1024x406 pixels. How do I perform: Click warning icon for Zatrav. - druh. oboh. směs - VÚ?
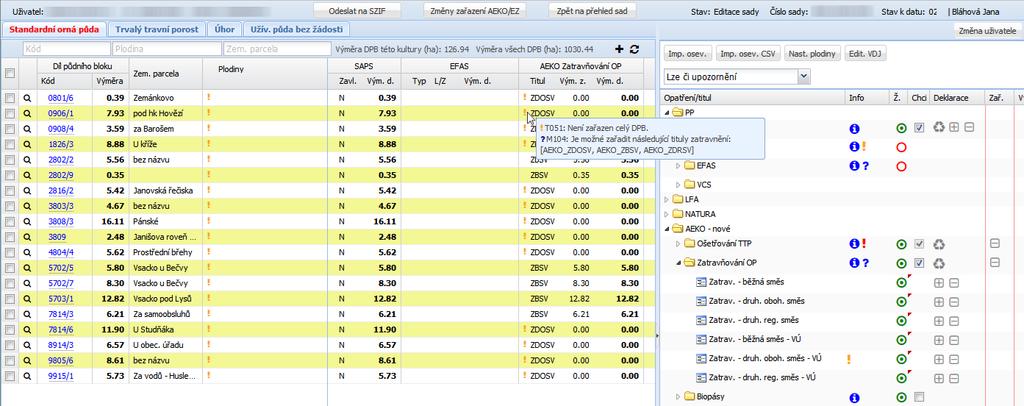(x=848, y=358)
